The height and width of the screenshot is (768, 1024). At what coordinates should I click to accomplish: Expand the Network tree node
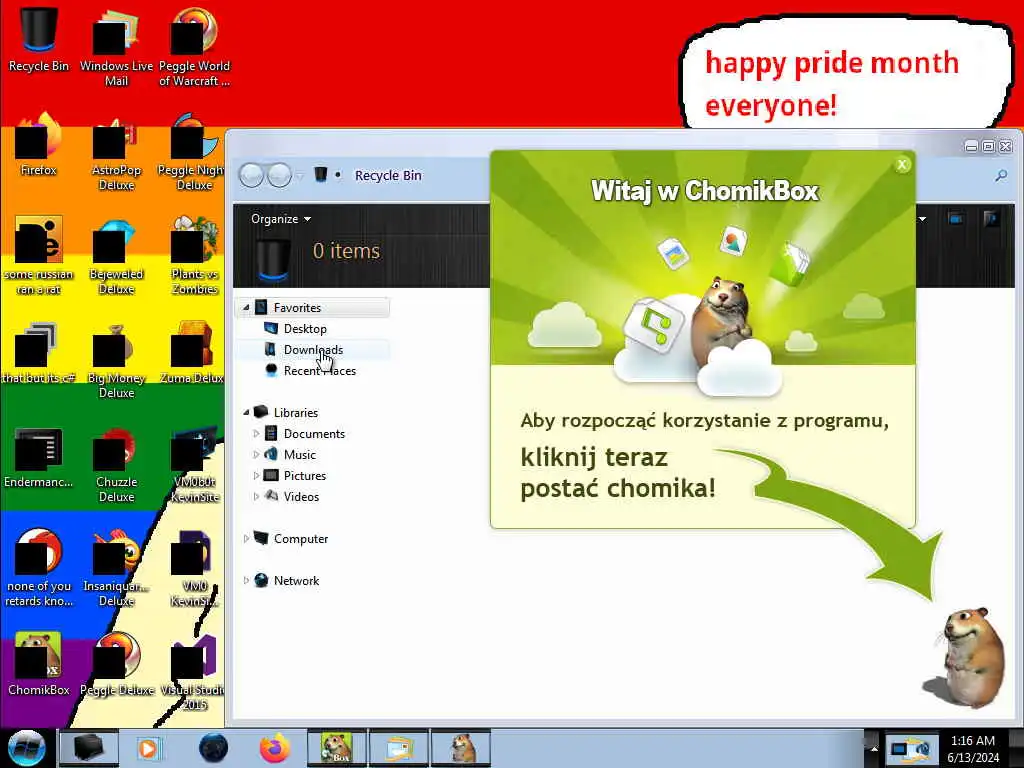coord(246,580)
